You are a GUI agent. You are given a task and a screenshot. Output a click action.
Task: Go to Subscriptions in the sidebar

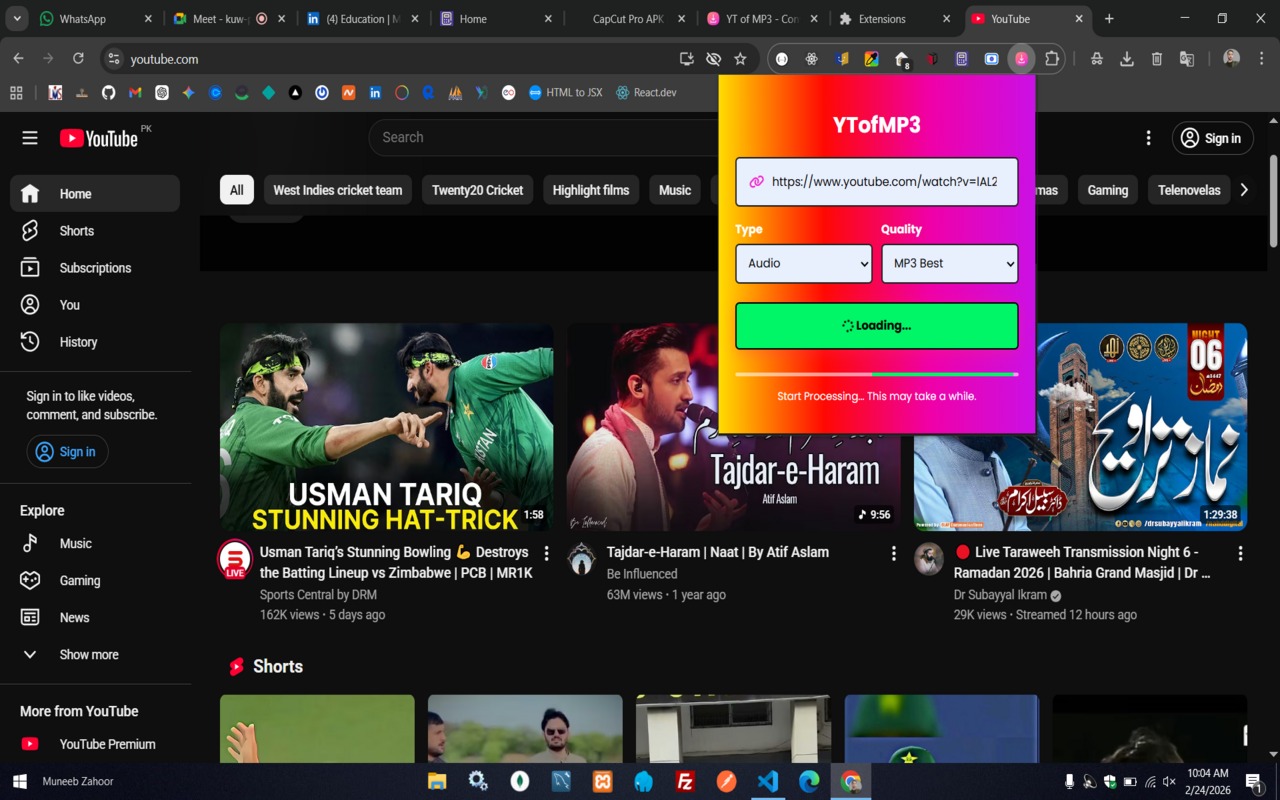(95, 268)
